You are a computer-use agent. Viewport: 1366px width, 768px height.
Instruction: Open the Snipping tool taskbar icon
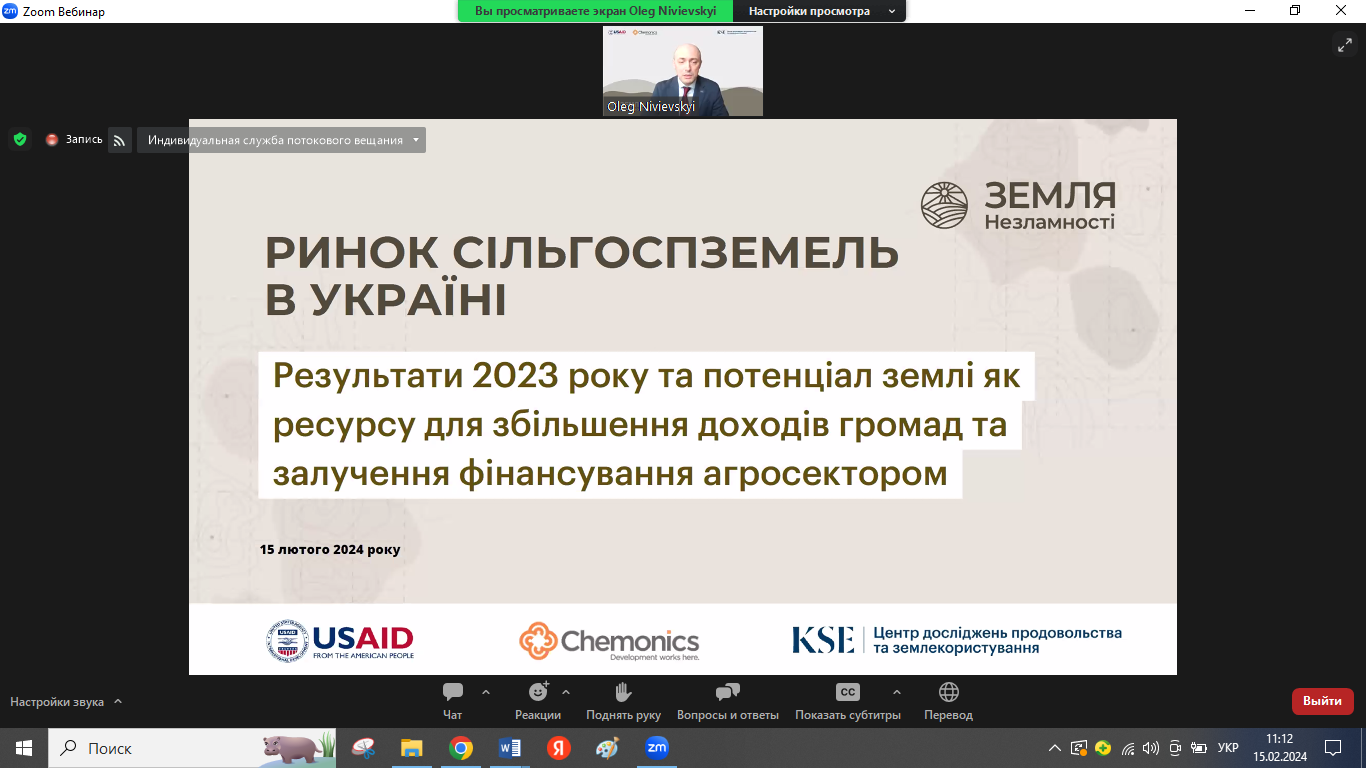click(363, 748)
